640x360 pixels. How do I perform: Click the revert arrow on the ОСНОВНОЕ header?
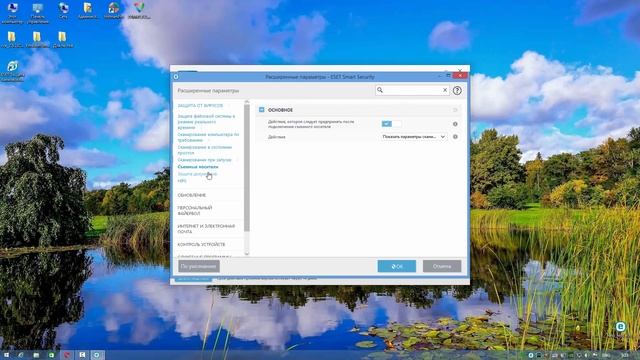(455, 110)
